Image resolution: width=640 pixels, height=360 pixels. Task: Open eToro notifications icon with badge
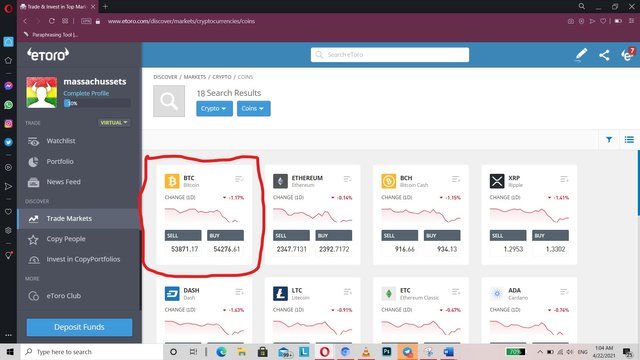tap(628, 54)
